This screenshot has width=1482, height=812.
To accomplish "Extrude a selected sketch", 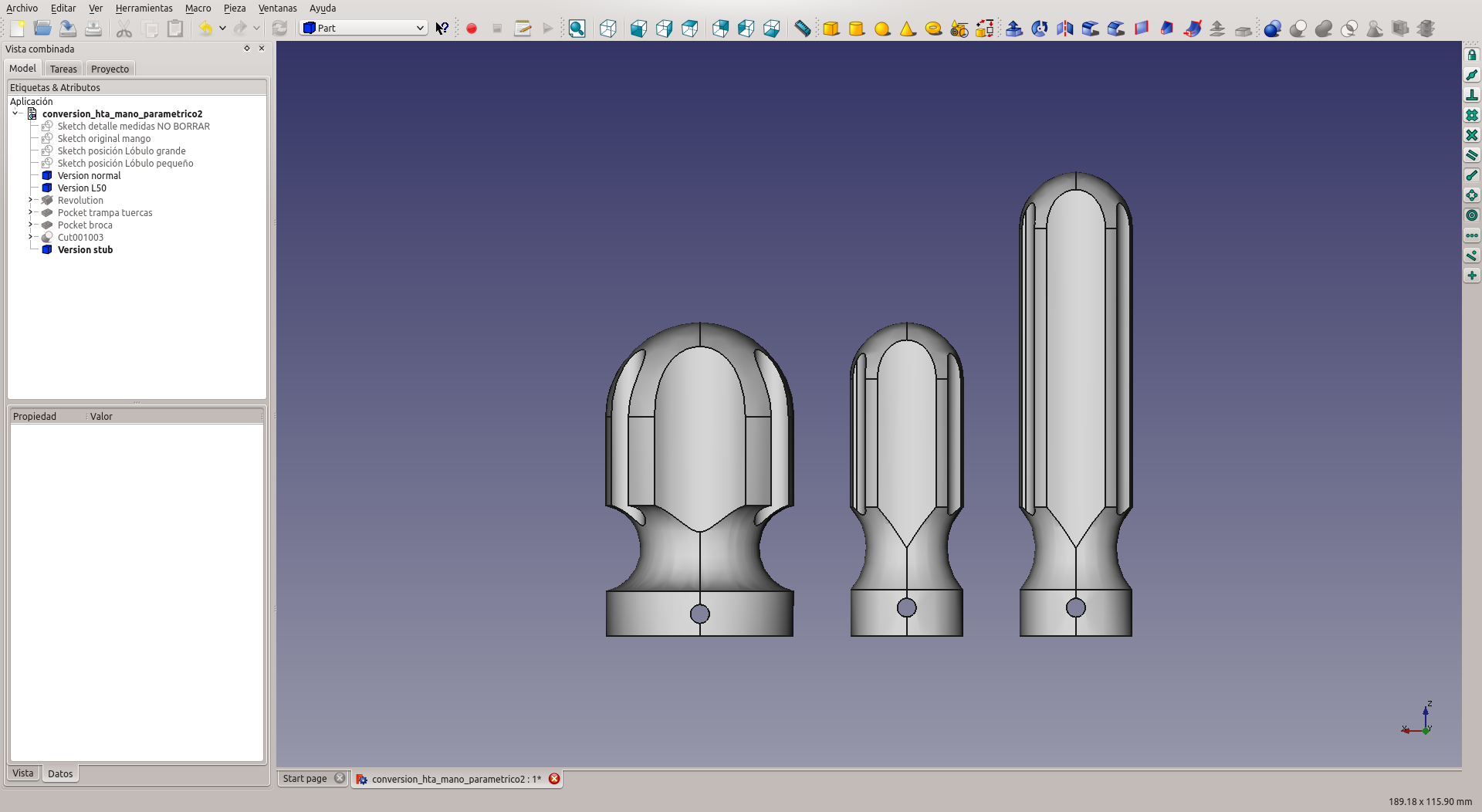I will [1014, 29].
